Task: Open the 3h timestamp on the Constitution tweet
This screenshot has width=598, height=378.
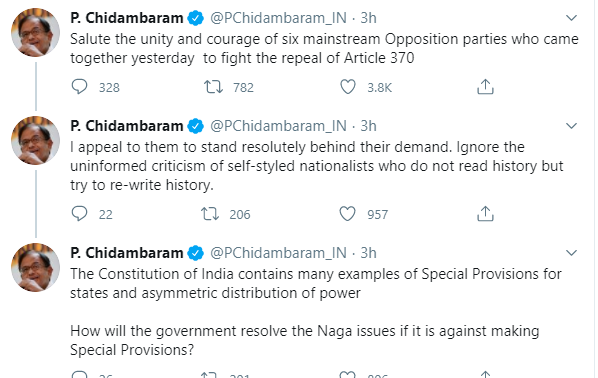Action: click(x=368, y=253)
